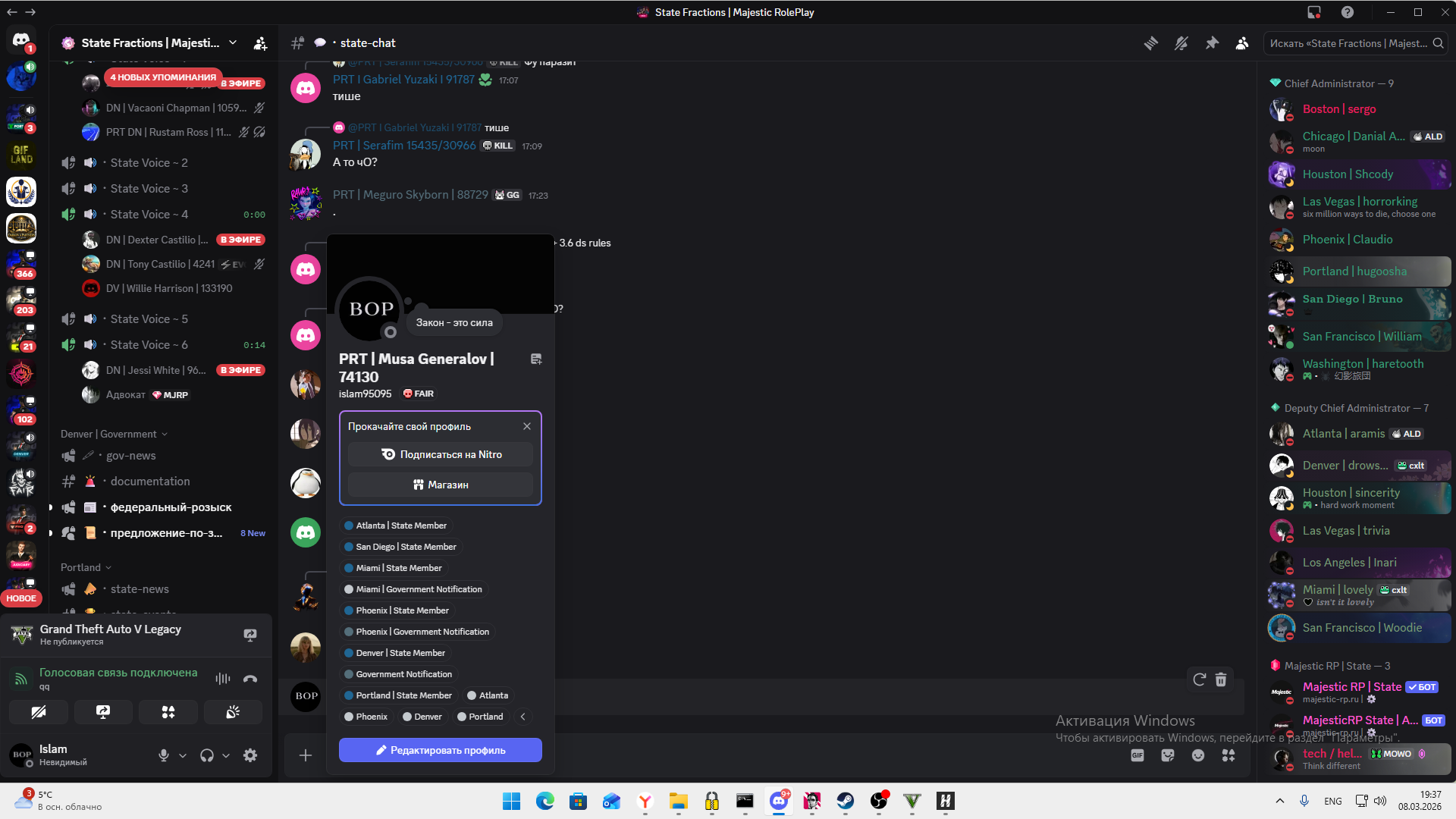
Task: Join State Voice ~ 5 channel
Action: [x=149, y=319]
